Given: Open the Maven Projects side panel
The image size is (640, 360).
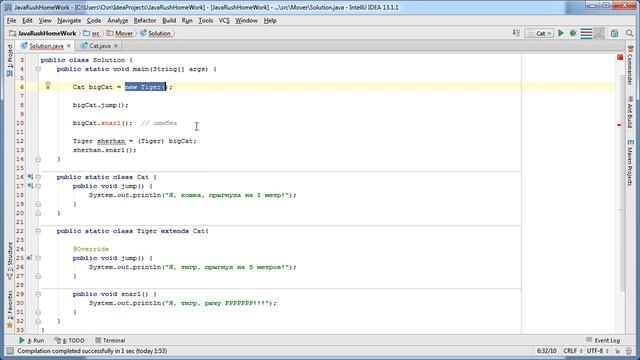Looking at the screenshot, I should (630, 162).
